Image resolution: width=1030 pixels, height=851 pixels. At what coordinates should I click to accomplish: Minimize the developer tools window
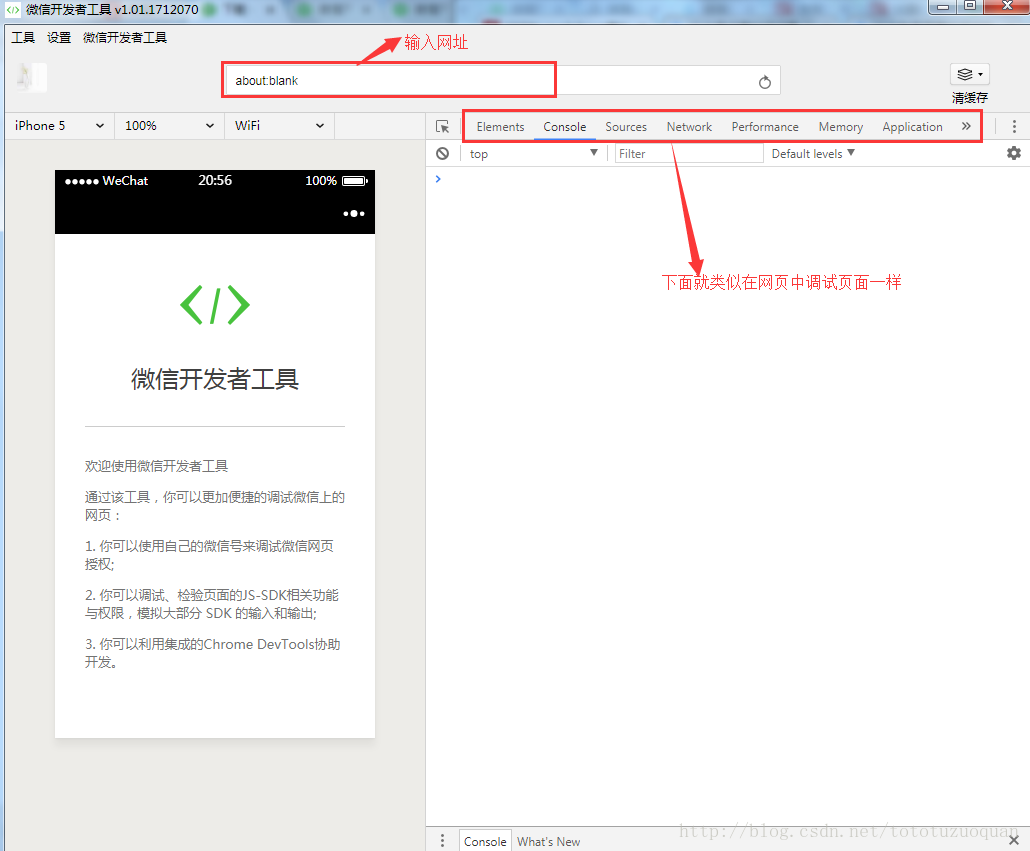point(943,7)
